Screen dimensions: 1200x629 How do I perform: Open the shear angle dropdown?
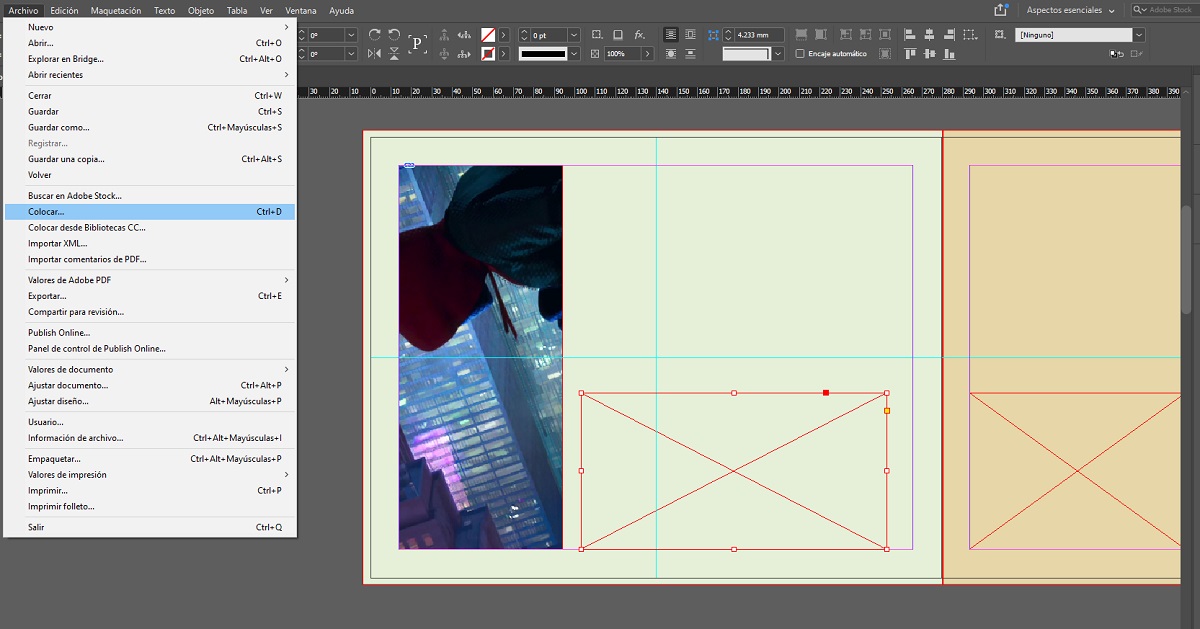pyautogui.click(x=351, y=54)
